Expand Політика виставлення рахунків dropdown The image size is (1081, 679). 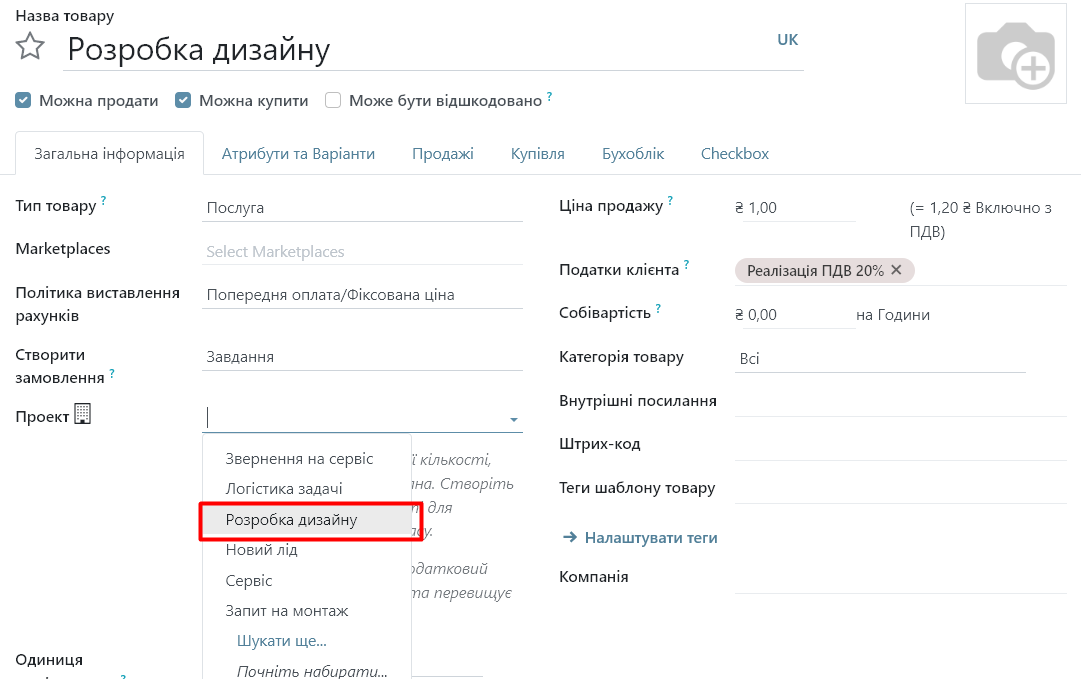(362, 295)
